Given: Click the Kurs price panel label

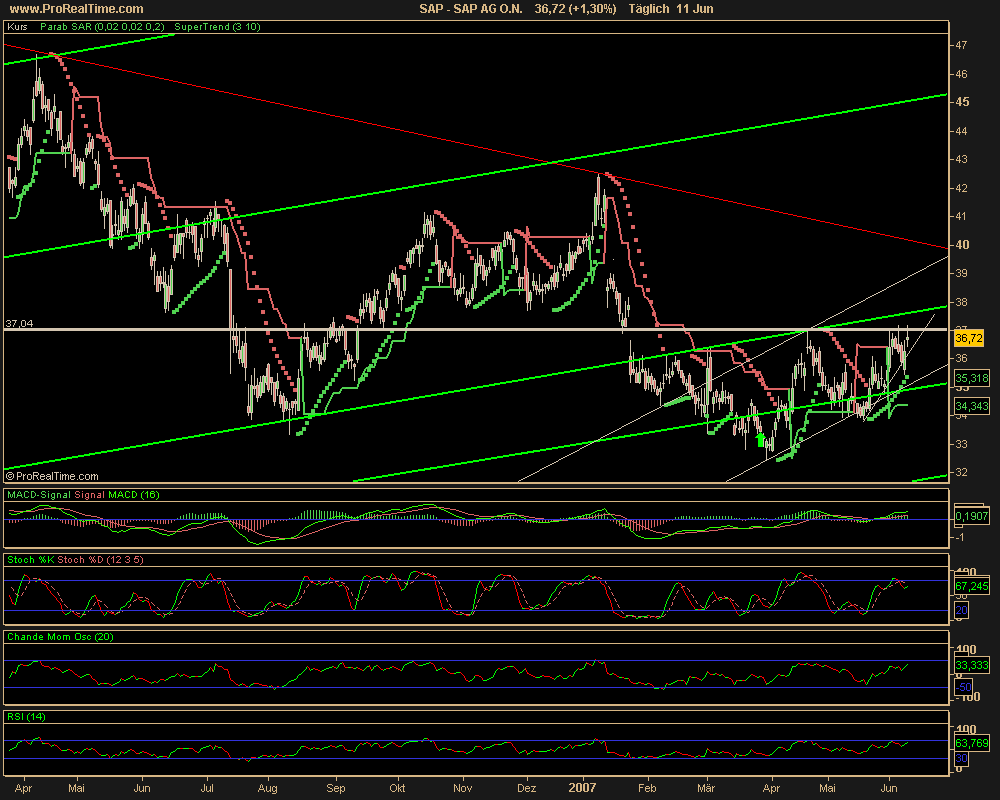Looking at the screenshot, I should (x=17, y=27).
